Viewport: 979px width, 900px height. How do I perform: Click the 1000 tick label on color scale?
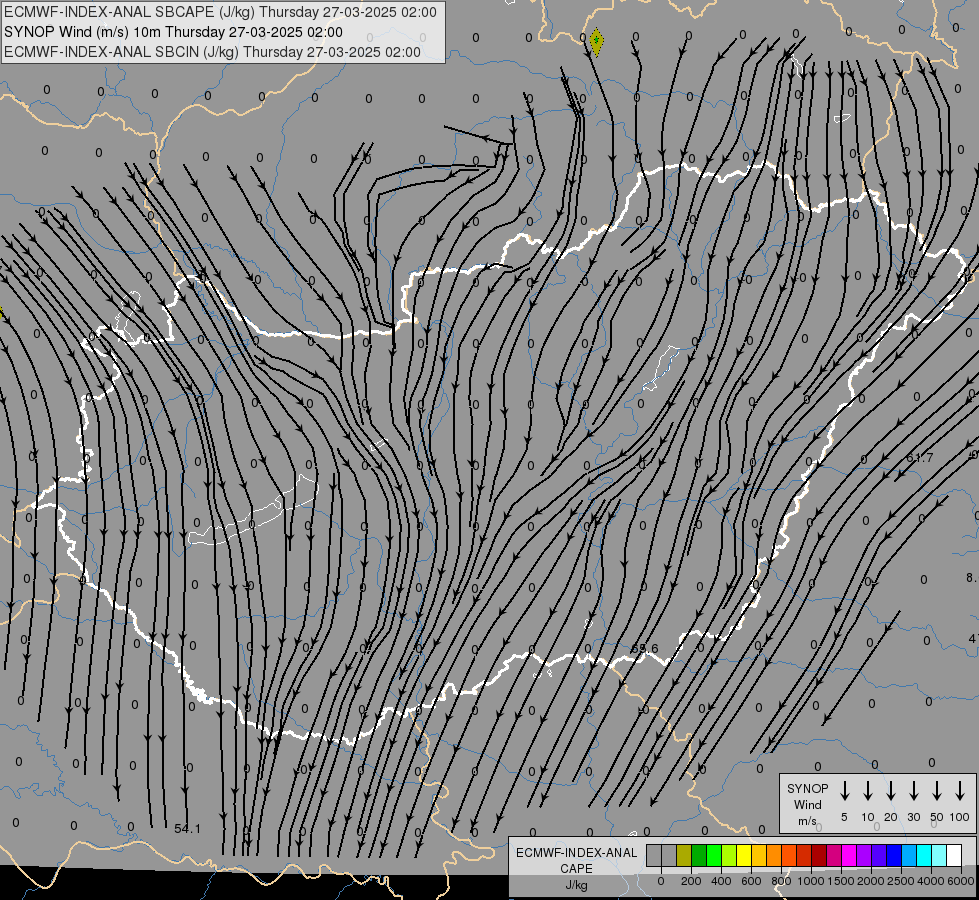810,881
